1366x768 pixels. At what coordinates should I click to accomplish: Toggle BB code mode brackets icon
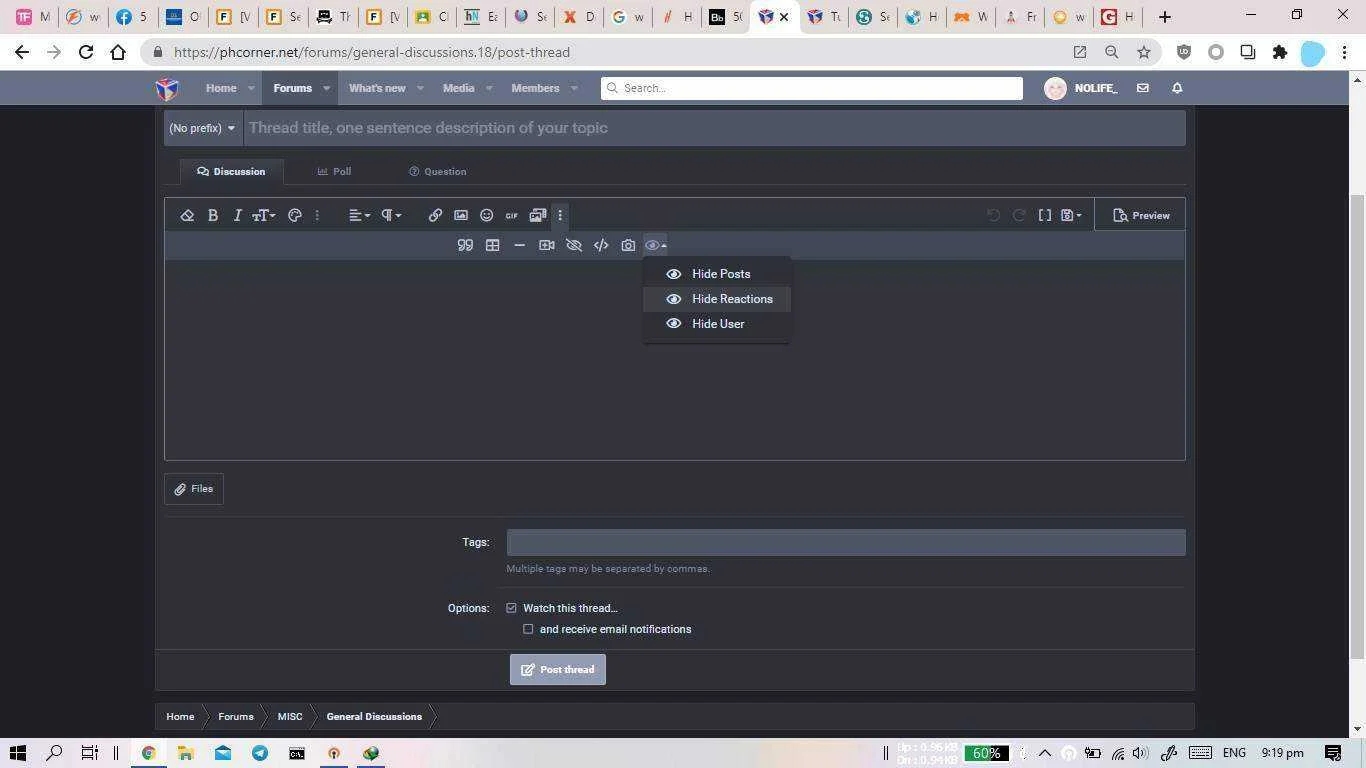tap(1045, 215)
